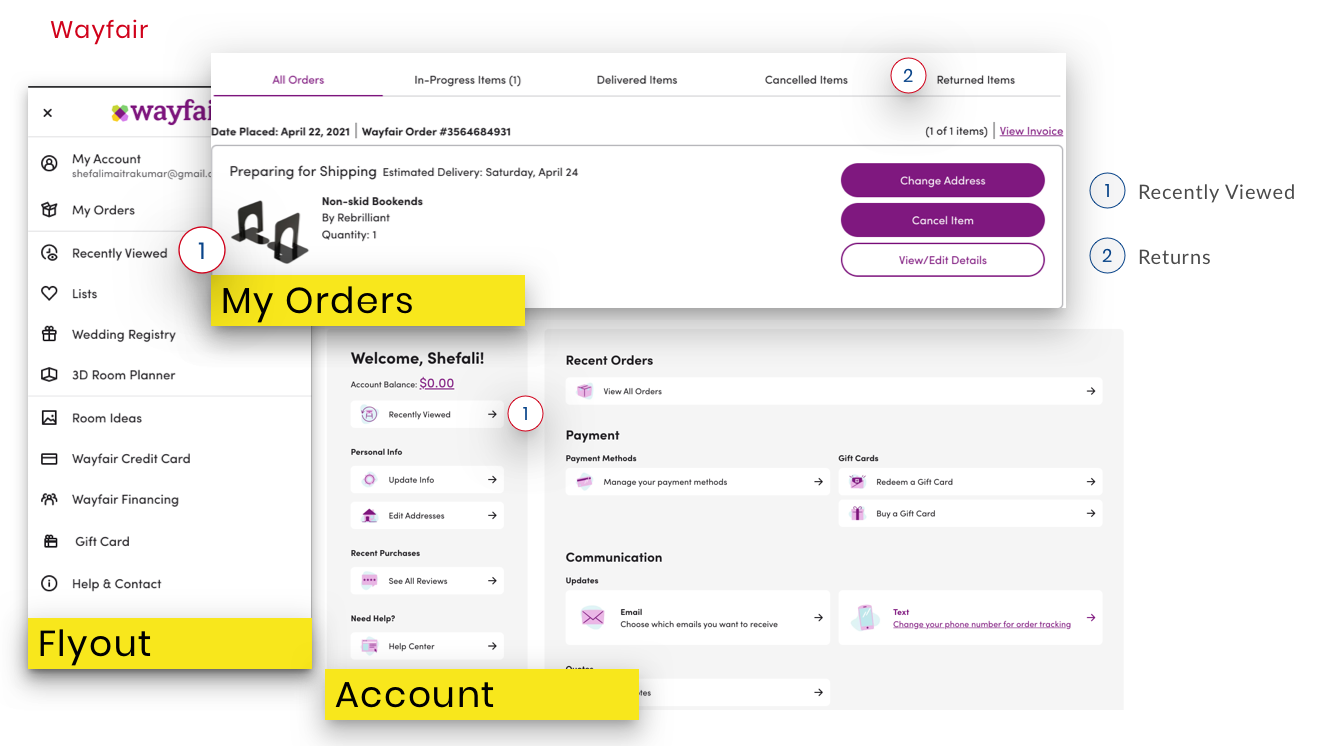Image resolution: width=1324 pixels, height=746 pixels.
Task: Click the View/Edit Details button
Action: 943,260
